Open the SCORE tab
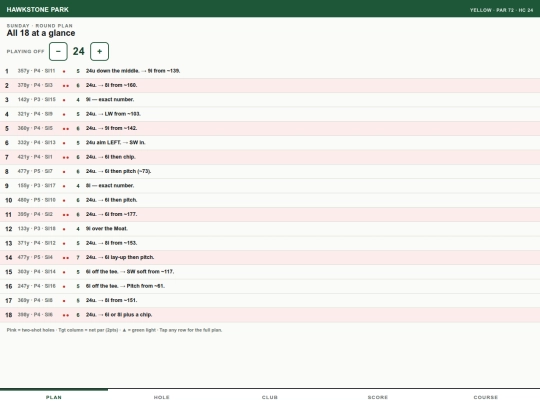 [x=378, y=397]
